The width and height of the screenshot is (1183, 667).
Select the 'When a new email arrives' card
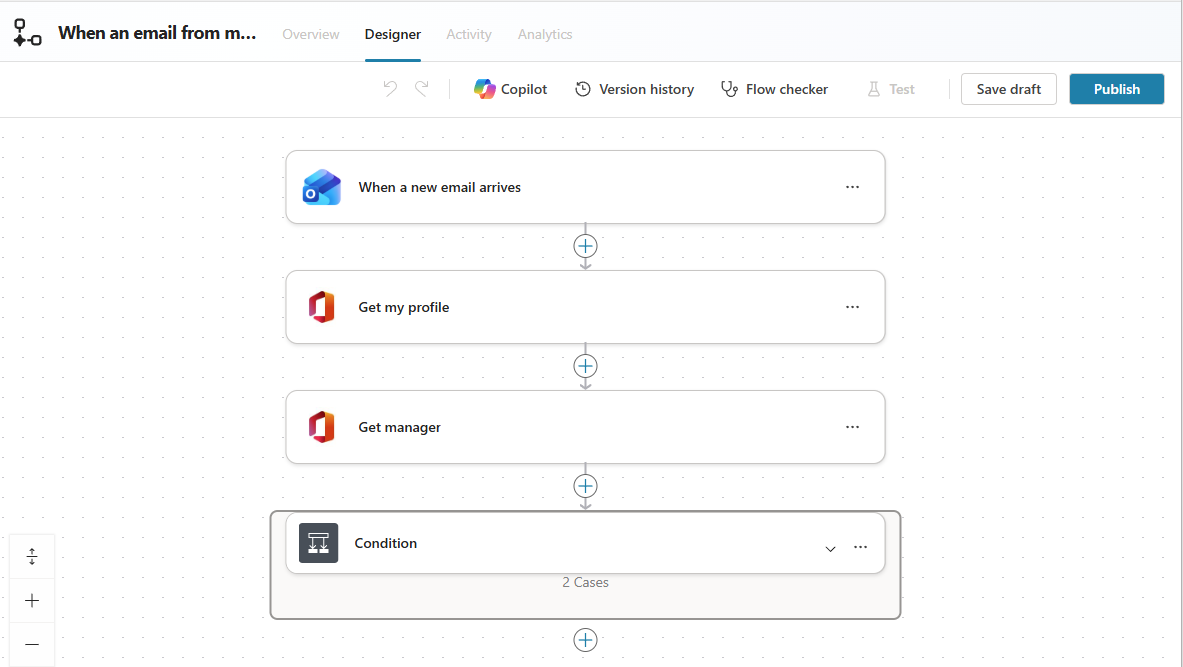click(585, 187)
